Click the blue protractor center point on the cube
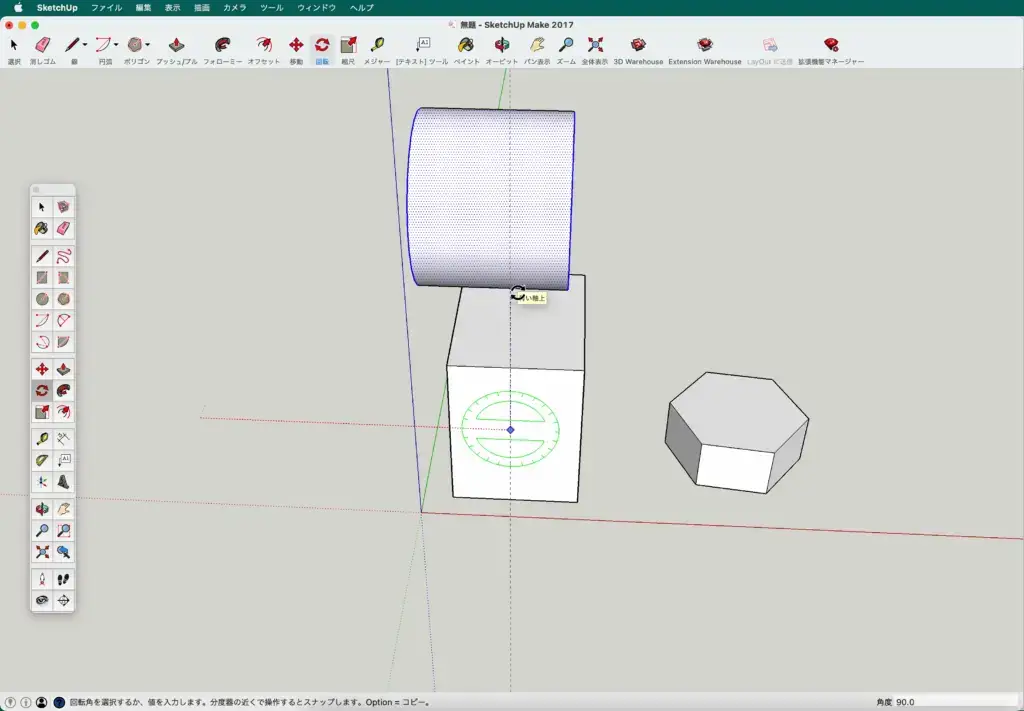This screenshot has height=711, width=1024. tap(511, 430)
